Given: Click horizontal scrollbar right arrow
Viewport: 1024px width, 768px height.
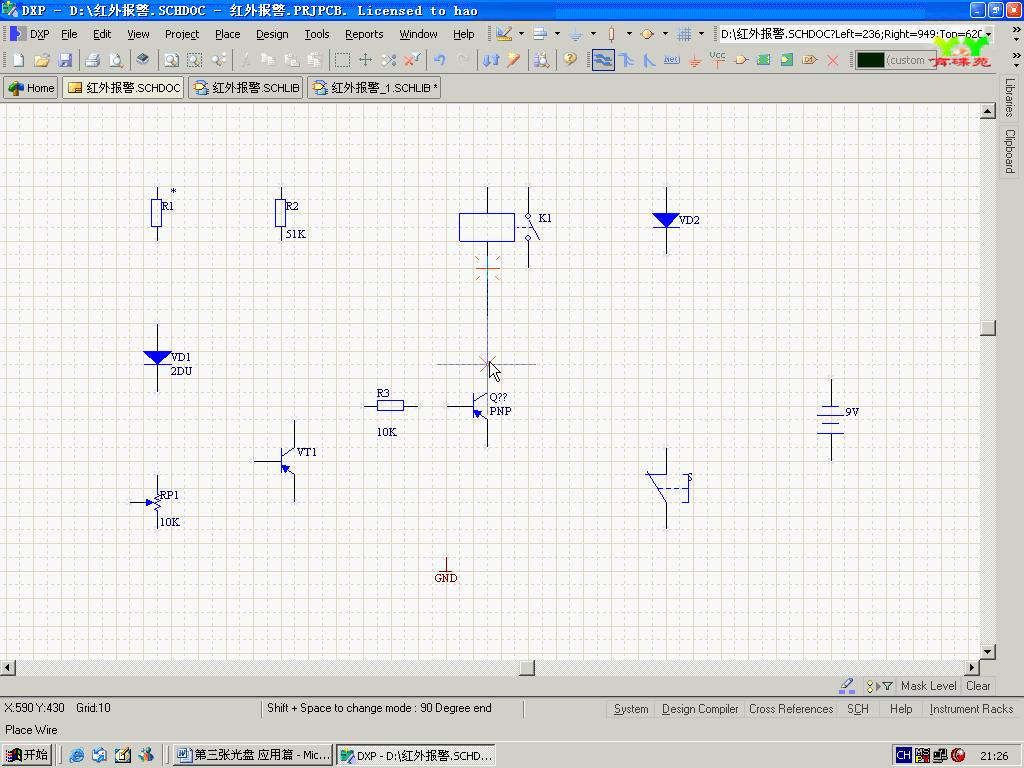Looking at the screenshot, I should pos(972,667).
